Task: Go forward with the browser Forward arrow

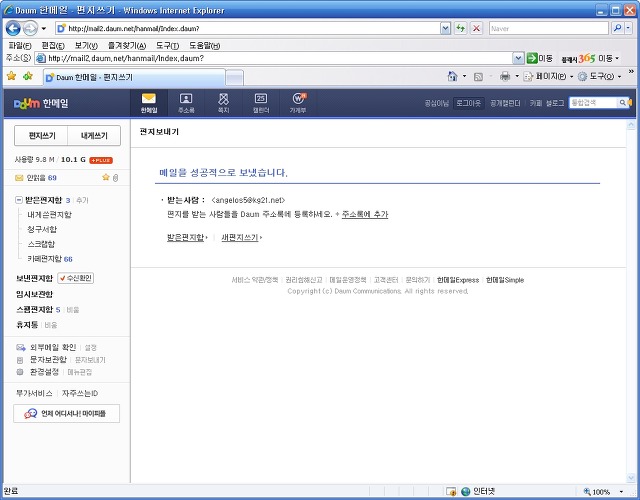Action: (x=30, y=29)
